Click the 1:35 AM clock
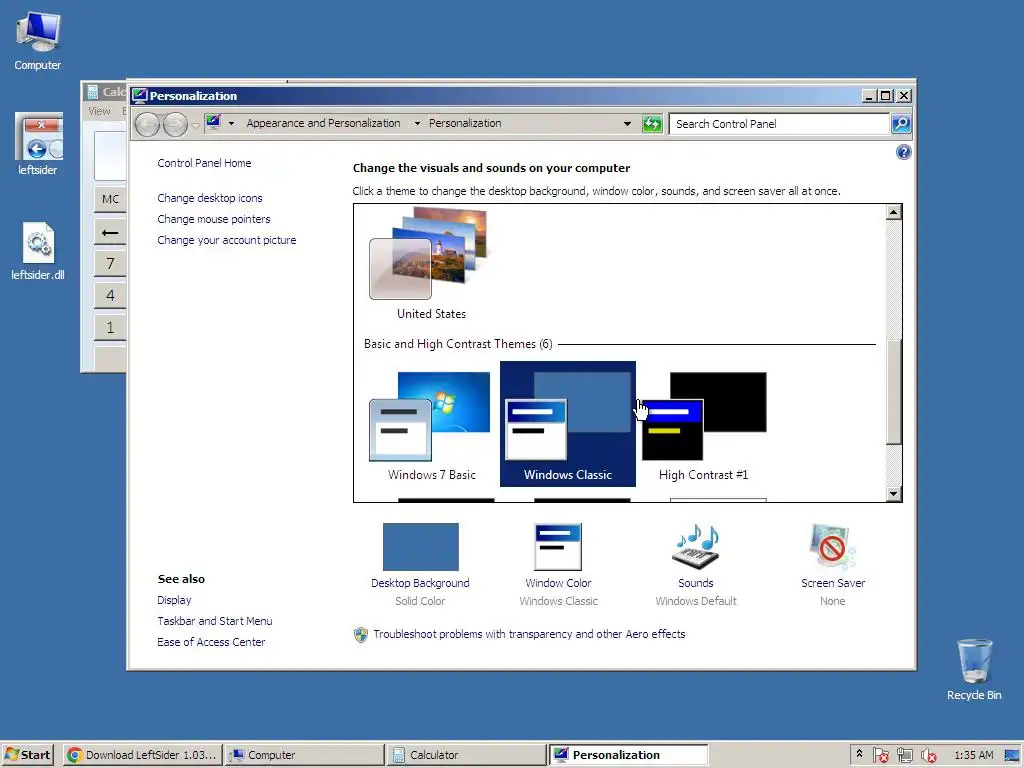Viewport: 1024px width, 768px height. coord(973,755)
